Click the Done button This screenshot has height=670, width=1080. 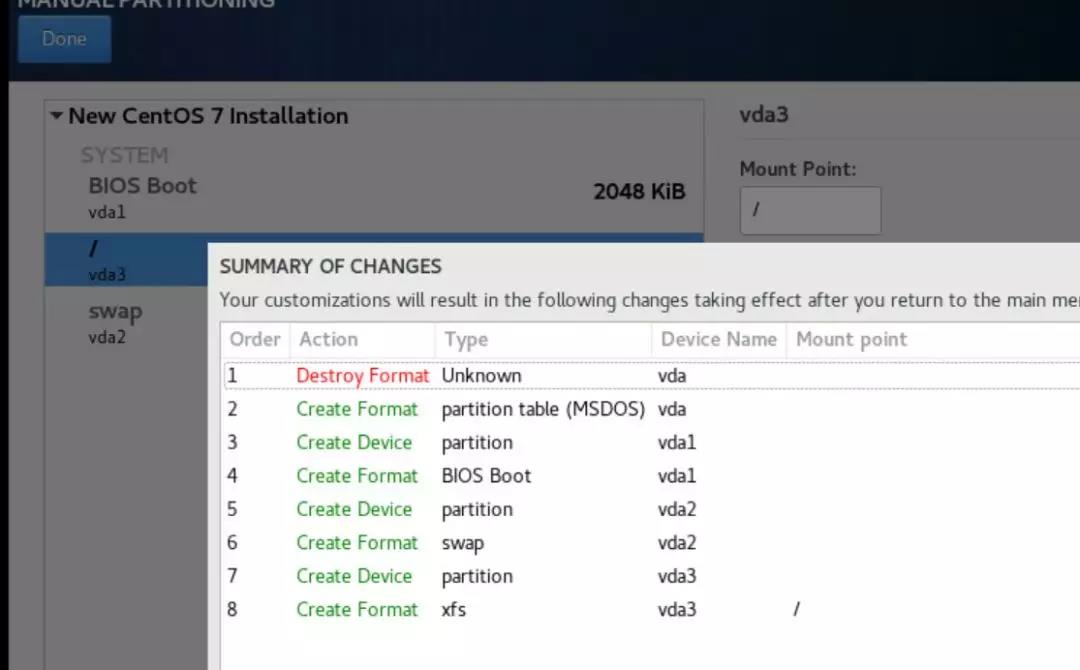pos(64,39)
